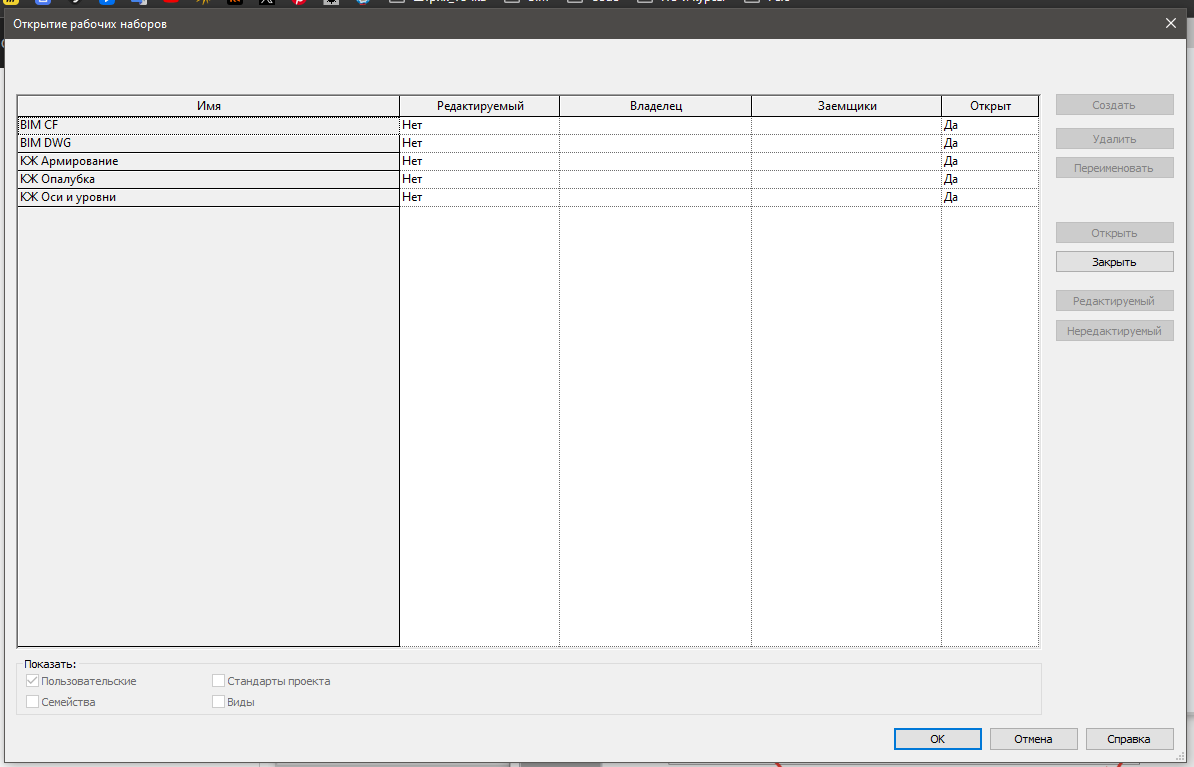Enable the Семейства checkbox

point(32,702)
